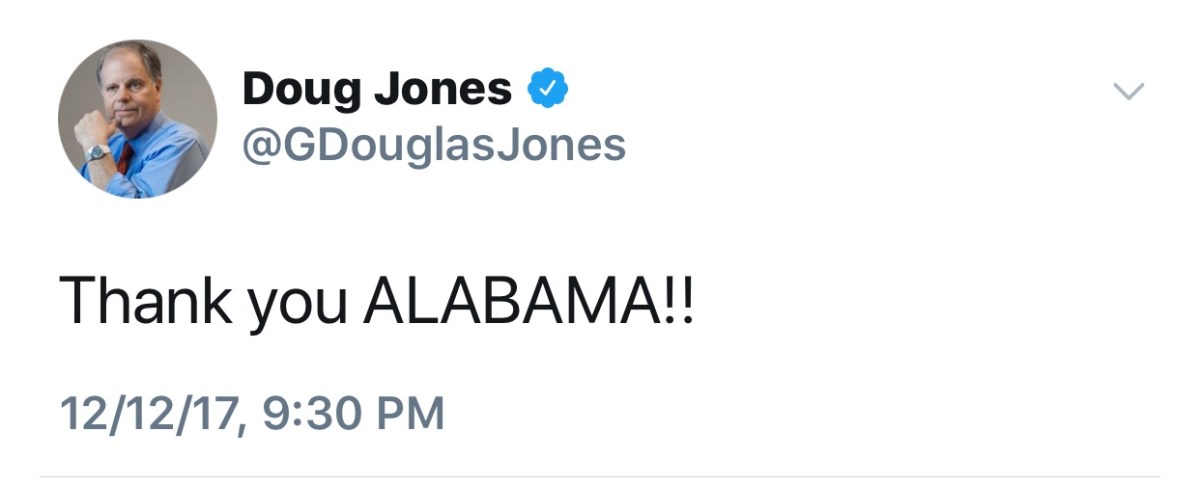1200x486 pixels.
Task: Open the @GDouglasJones handle link
Action: pyautogui.click(x=434, y=146)
